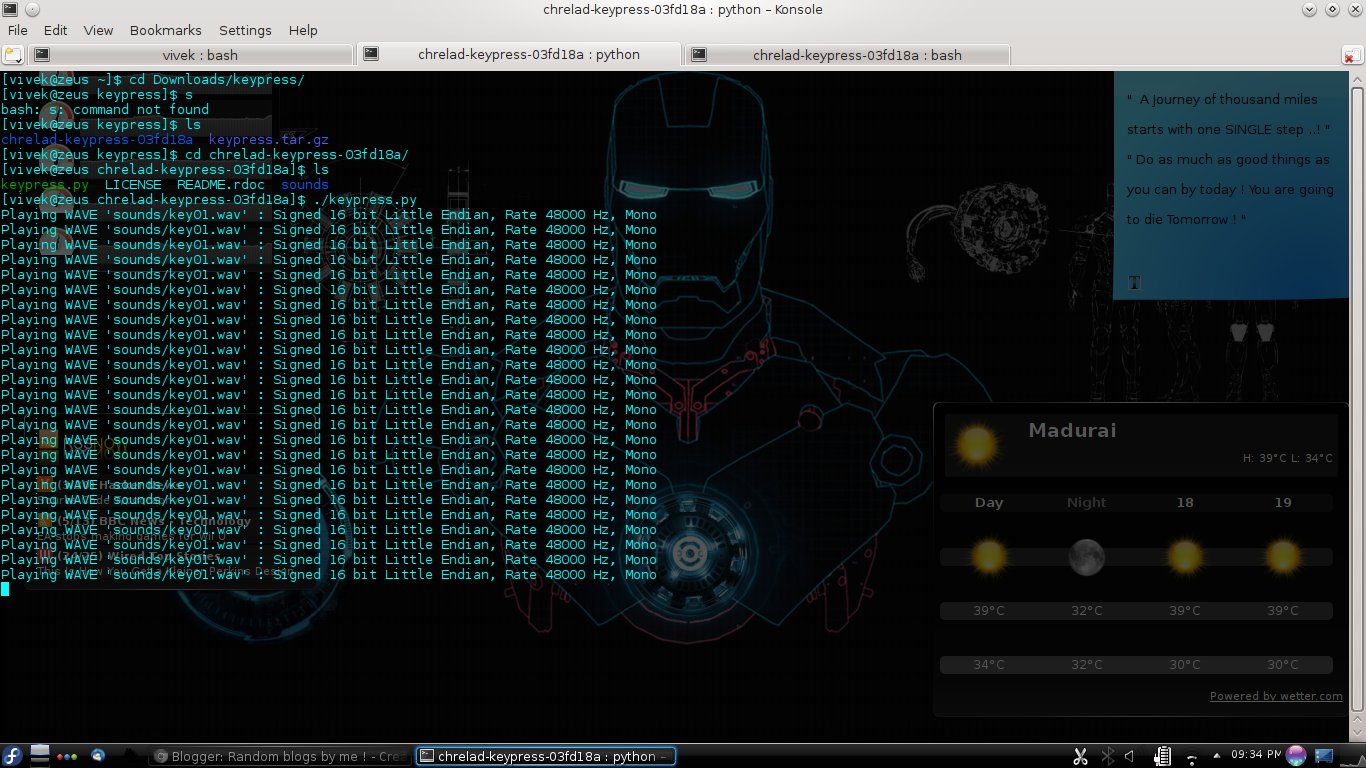This screenshot has height=768, width=1366.
Task: Open the Edit menu
Action: pos(55,30)
